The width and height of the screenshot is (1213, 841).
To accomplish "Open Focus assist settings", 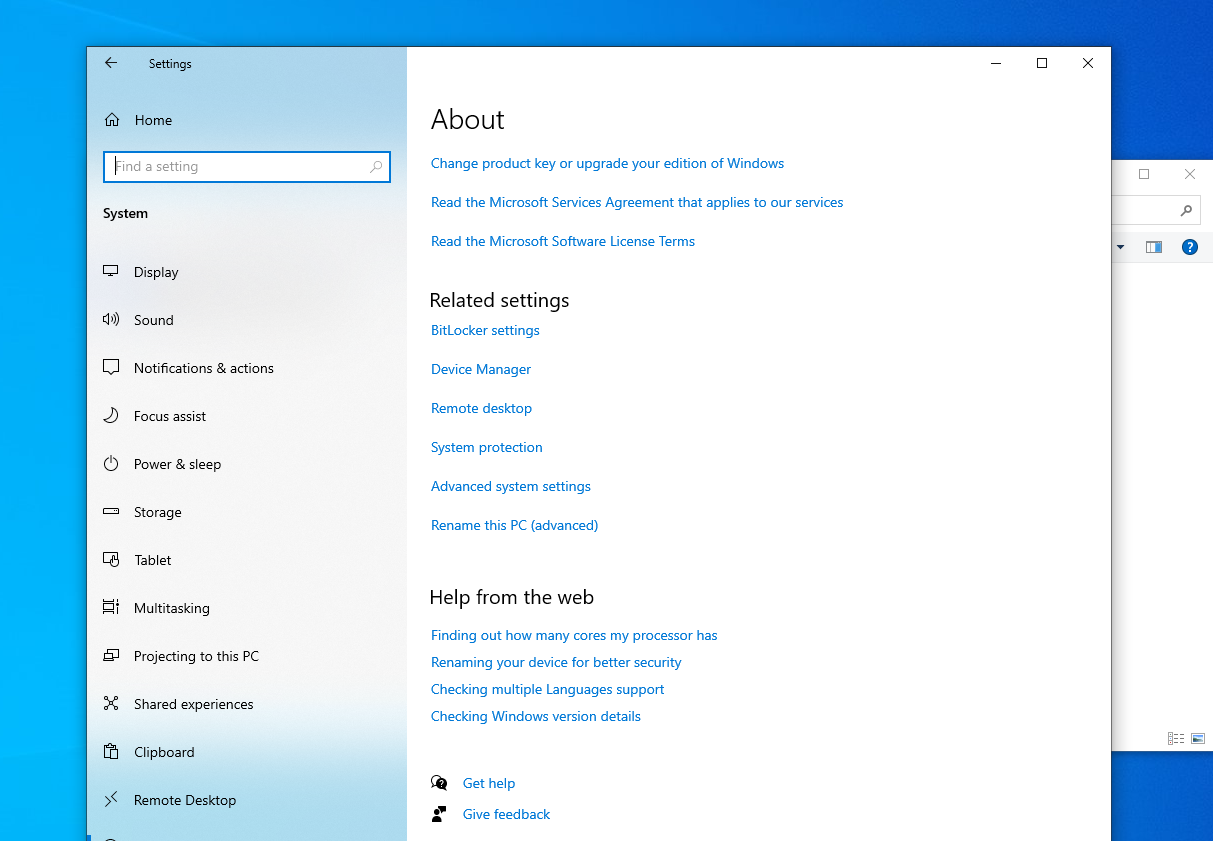I will pyautogui.click(x=169, y=416).
